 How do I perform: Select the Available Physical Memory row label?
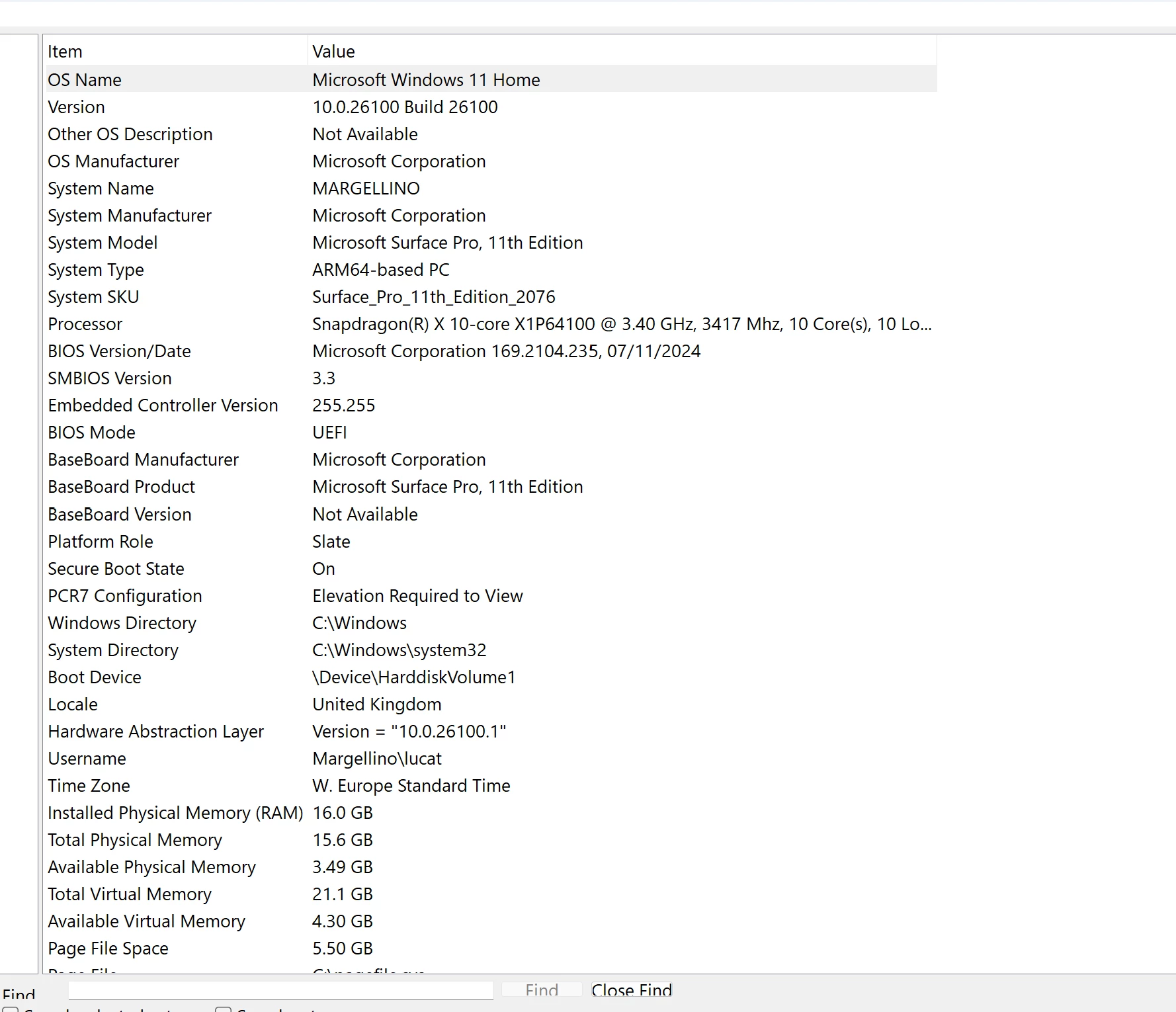pyautogui.click(x=151, y=867)
